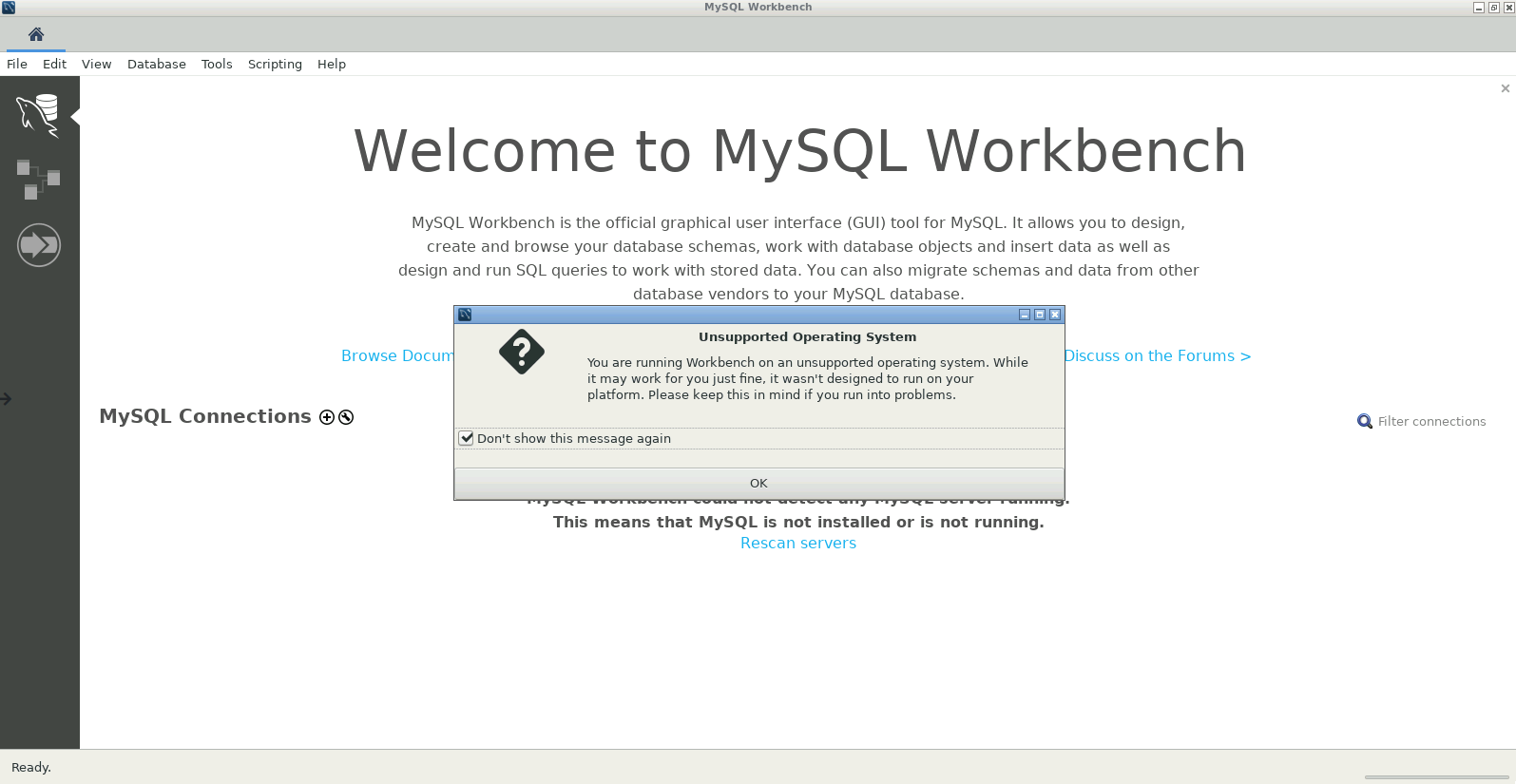Image resolution: width=1516 pixels, height=784 pixels.
Task: Open the Database menu
Action: pyautogui.click(x=157, y=64)
